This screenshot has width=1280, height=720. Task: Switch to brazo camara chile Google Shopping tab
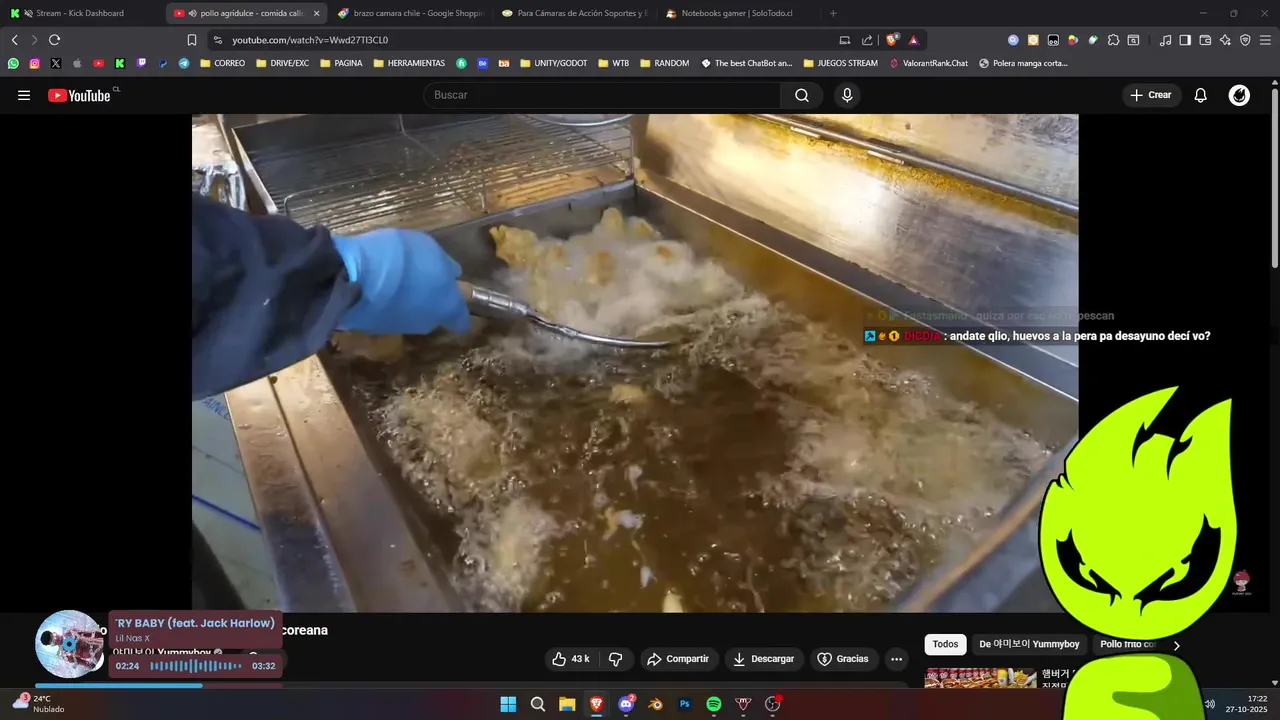[410, 13]
